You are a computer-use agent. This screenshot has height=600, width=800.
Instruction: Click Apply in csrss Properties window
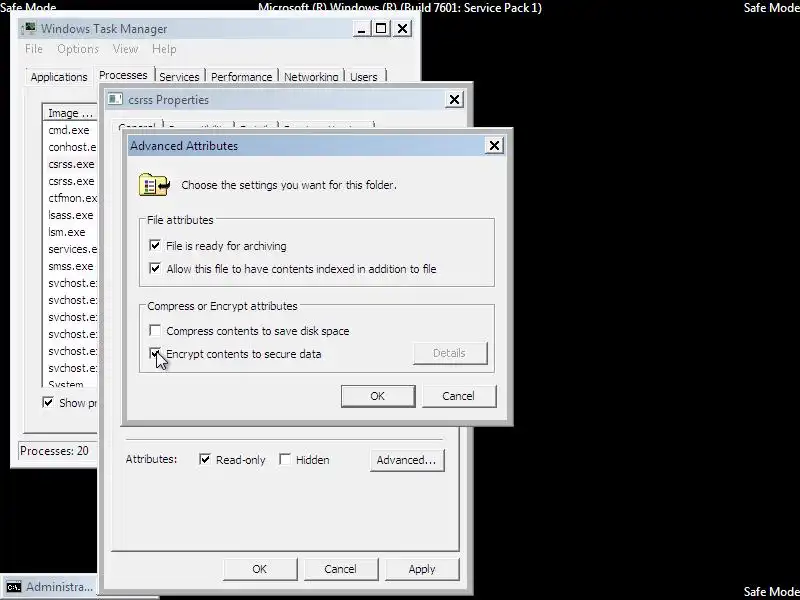[422, 569]
